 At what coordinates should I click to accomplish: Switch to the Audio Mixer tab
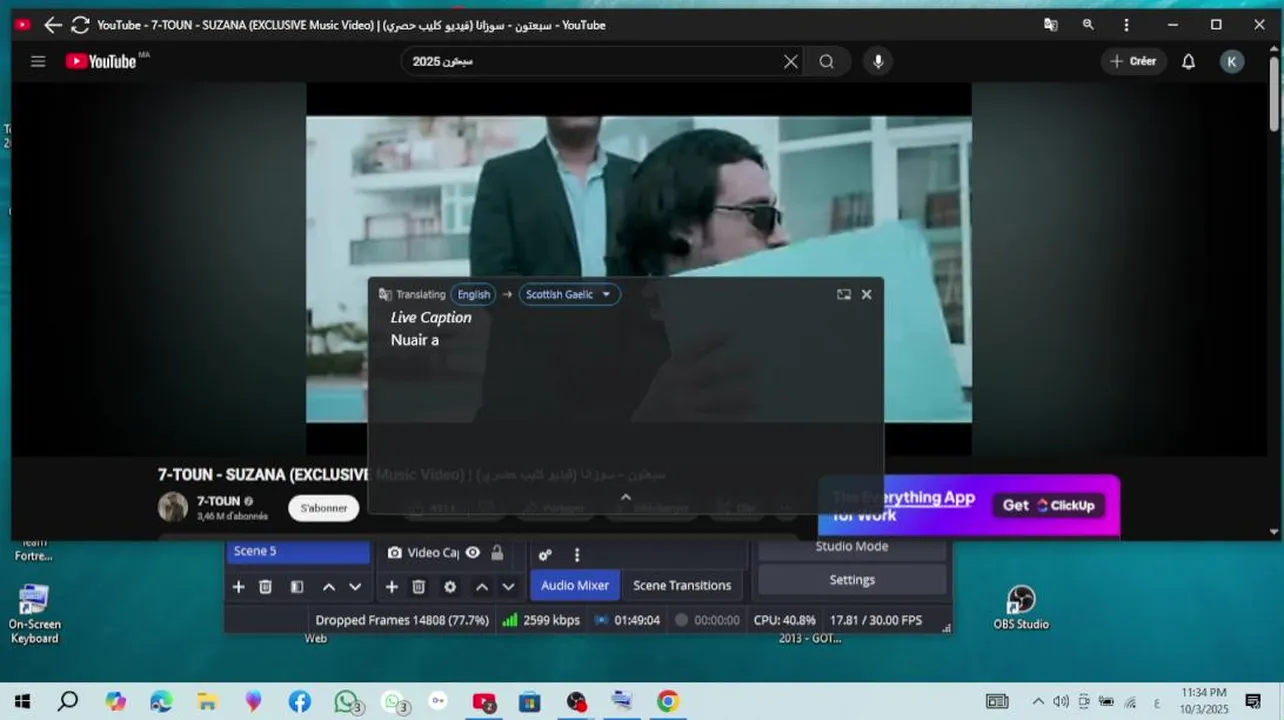point(575,585)
